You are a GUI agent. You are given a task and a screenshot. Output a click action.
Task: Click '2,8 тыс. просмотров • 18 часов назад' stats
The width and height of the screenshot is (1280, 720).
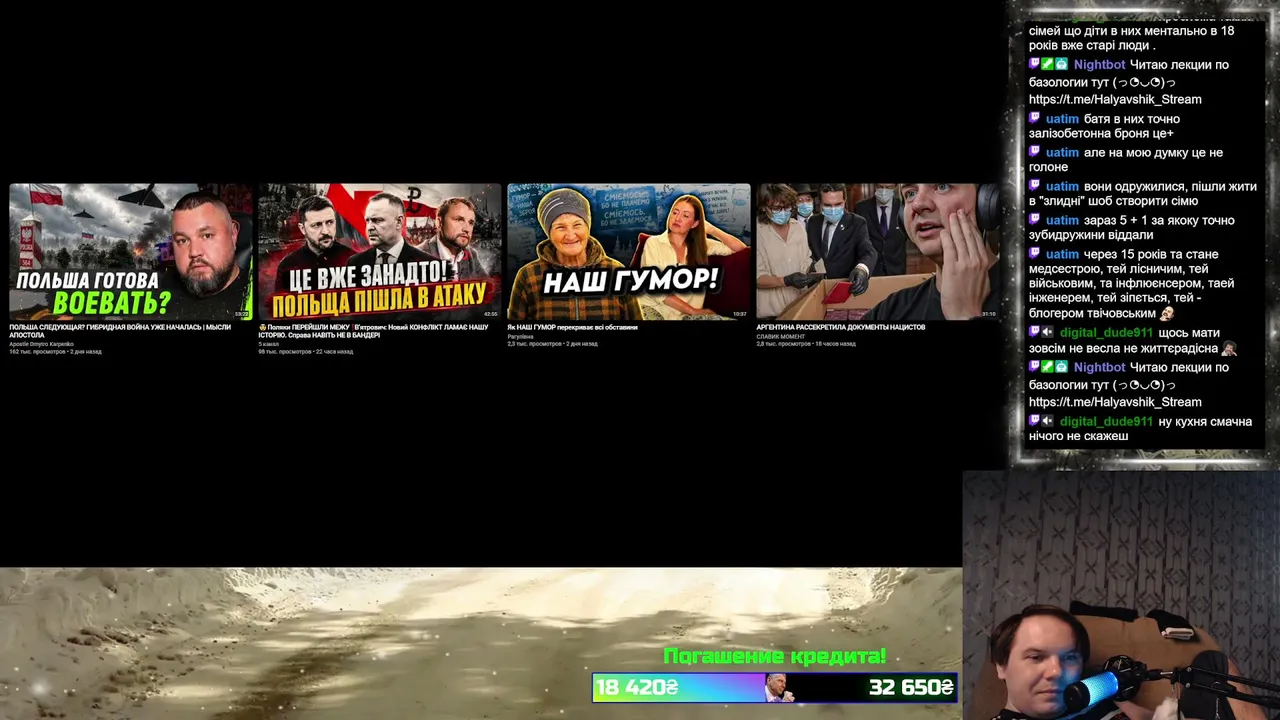(x=805, y=343)
